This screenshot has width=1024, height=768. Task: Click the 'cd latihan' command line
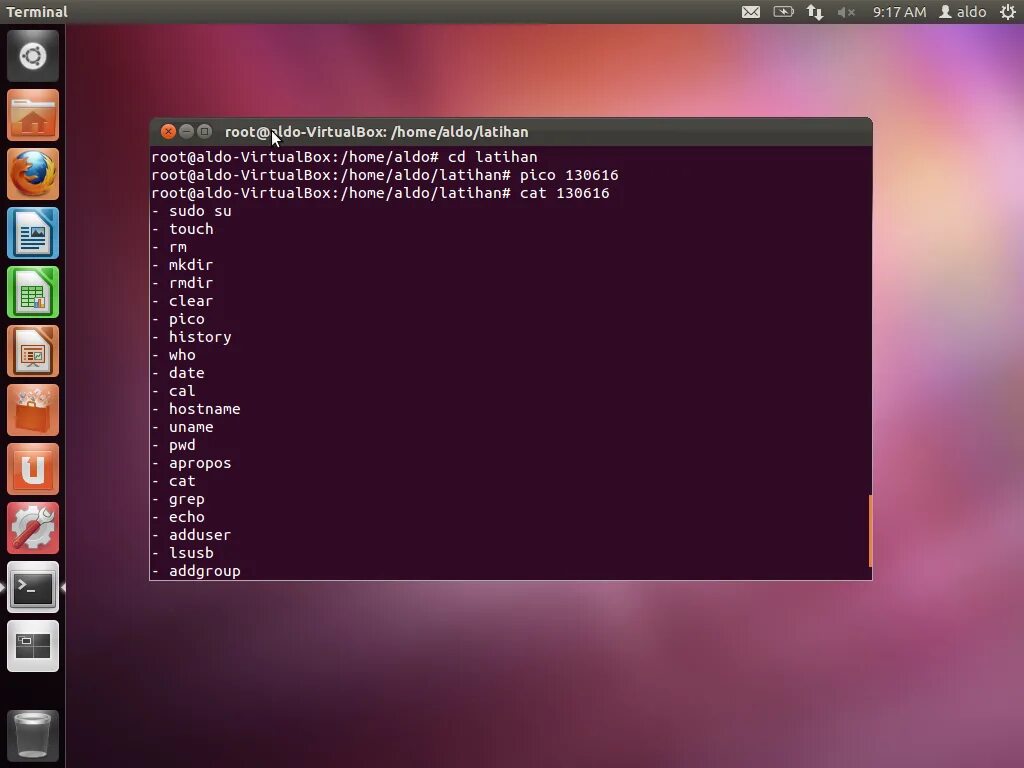point(344,157)
